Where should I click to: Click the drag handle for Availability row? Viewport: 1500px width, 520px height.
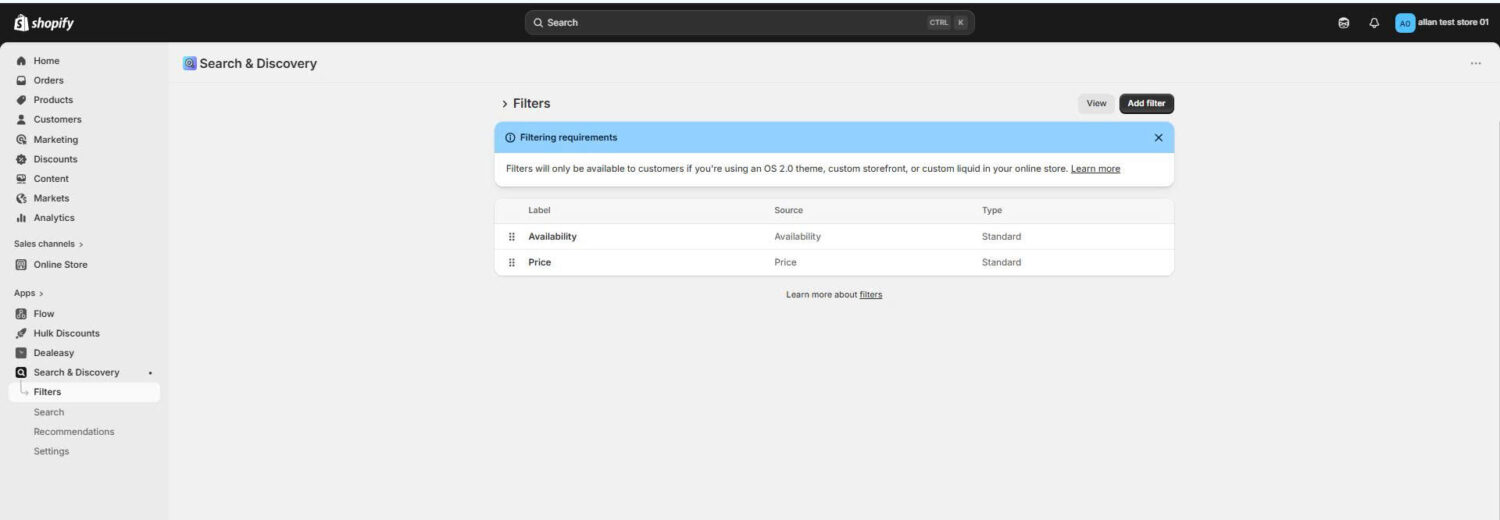pyautogui.click(x=512, y=237)
